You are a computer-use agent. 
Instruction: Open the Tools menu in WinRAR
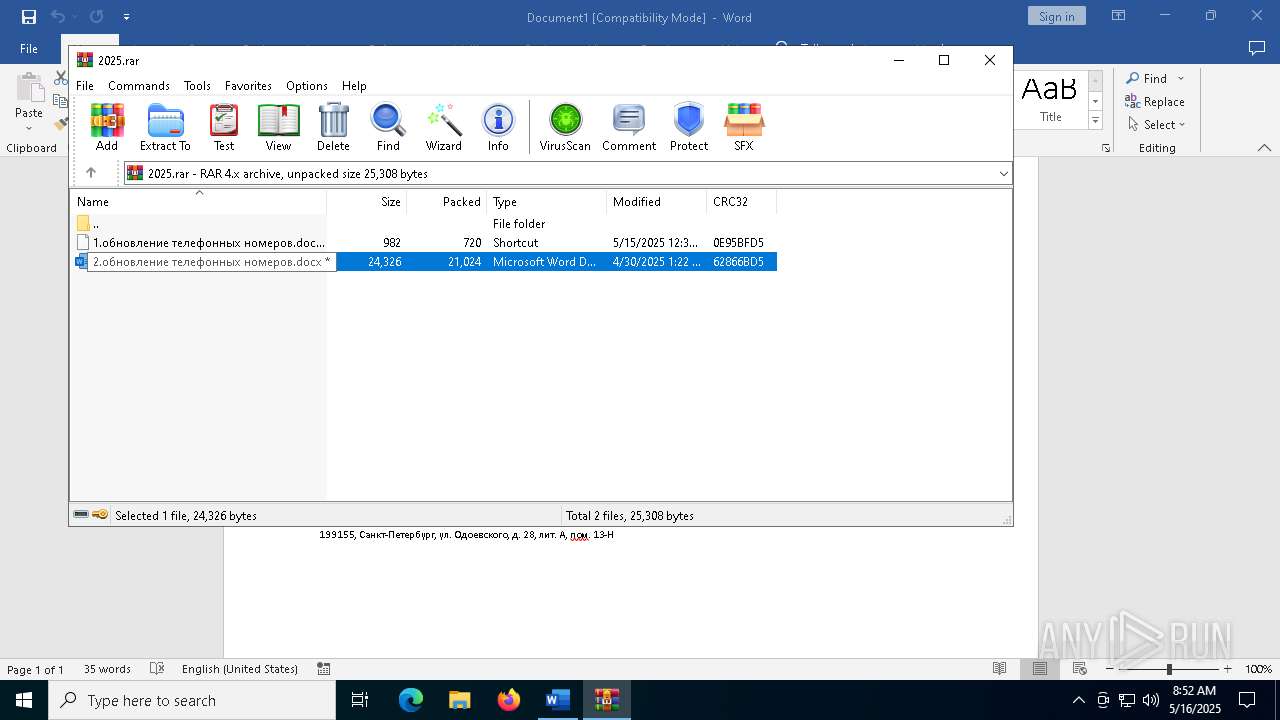(197, 86)
